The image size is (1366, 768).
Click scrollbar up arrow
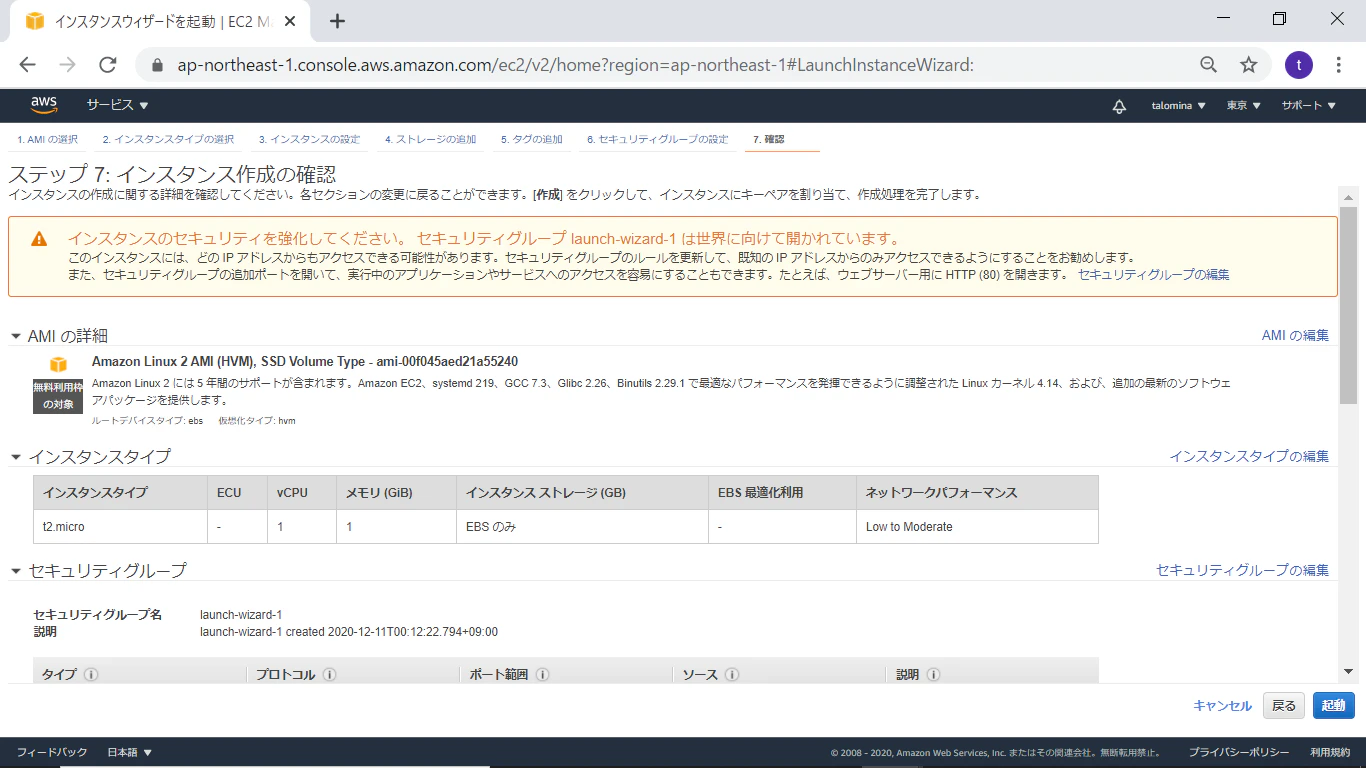[x=1348, y=196]
